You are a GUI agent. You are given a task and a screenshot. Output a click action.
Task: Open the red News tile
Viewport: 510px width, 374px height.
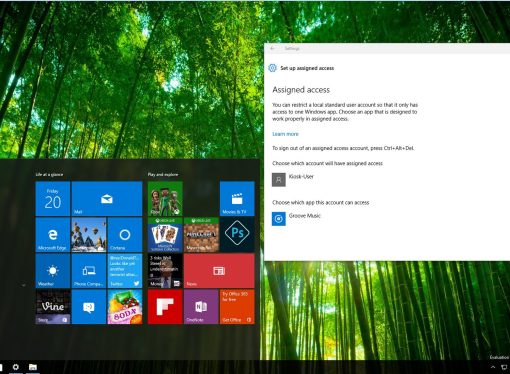click(219, 271)
